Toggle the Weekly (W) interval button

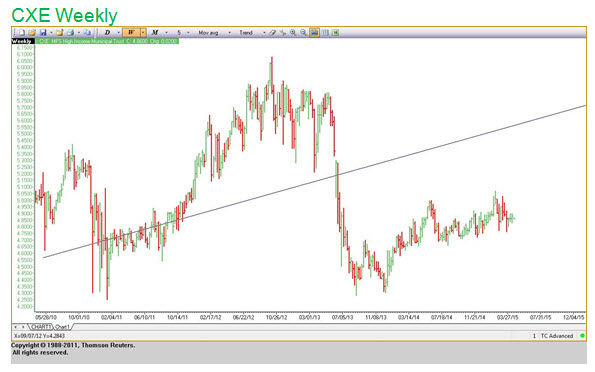tap(131, 33)
